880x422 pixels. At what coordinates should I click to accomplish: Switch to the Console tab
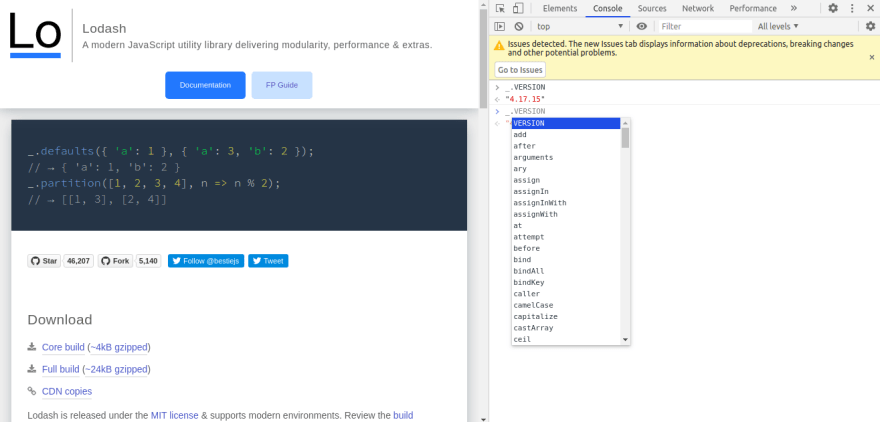[608, 8]
